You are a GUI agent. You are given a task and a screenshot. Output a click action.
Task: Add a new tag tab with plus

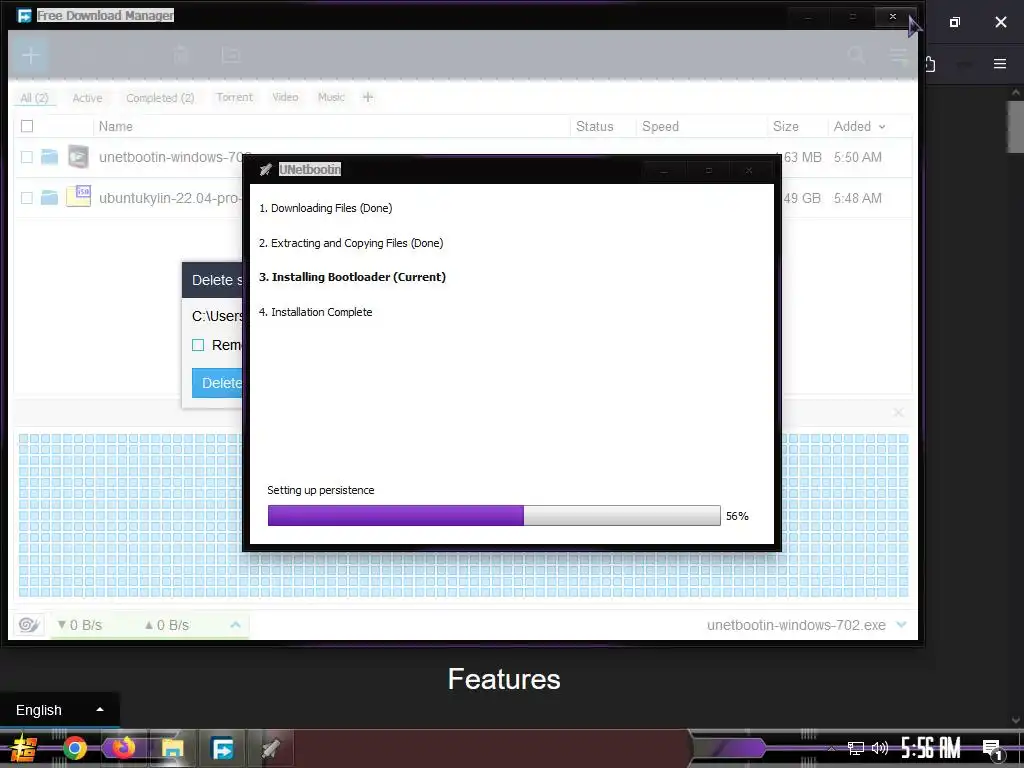click(x=368, y=97)
